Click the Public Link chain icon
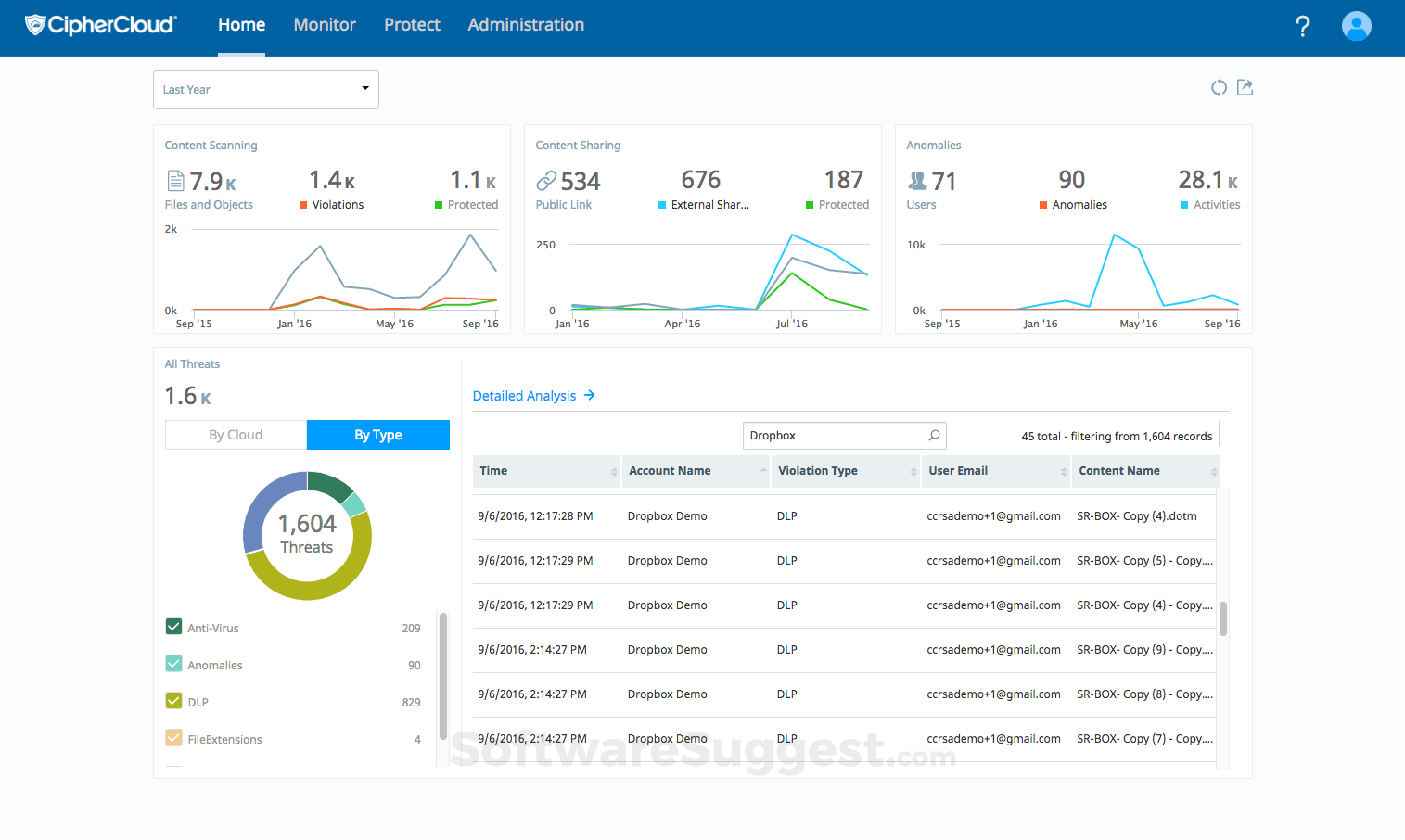The width and height of the screenshot is (1405, 840). [546, 180]
